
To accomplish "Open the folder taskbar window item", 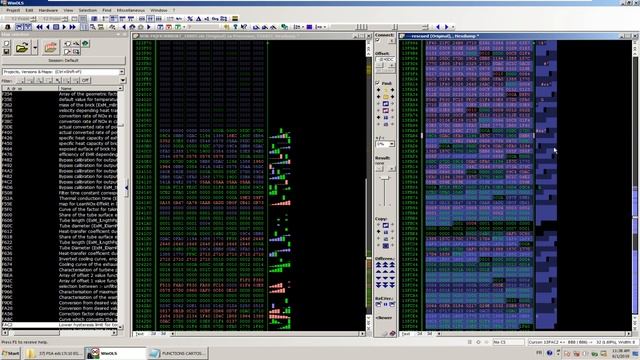I will coord(53,353).
